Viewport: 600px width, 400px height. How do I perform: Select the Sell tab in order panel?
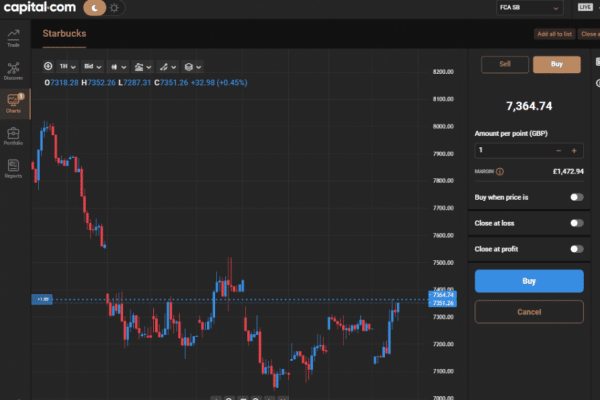point(505,64)
